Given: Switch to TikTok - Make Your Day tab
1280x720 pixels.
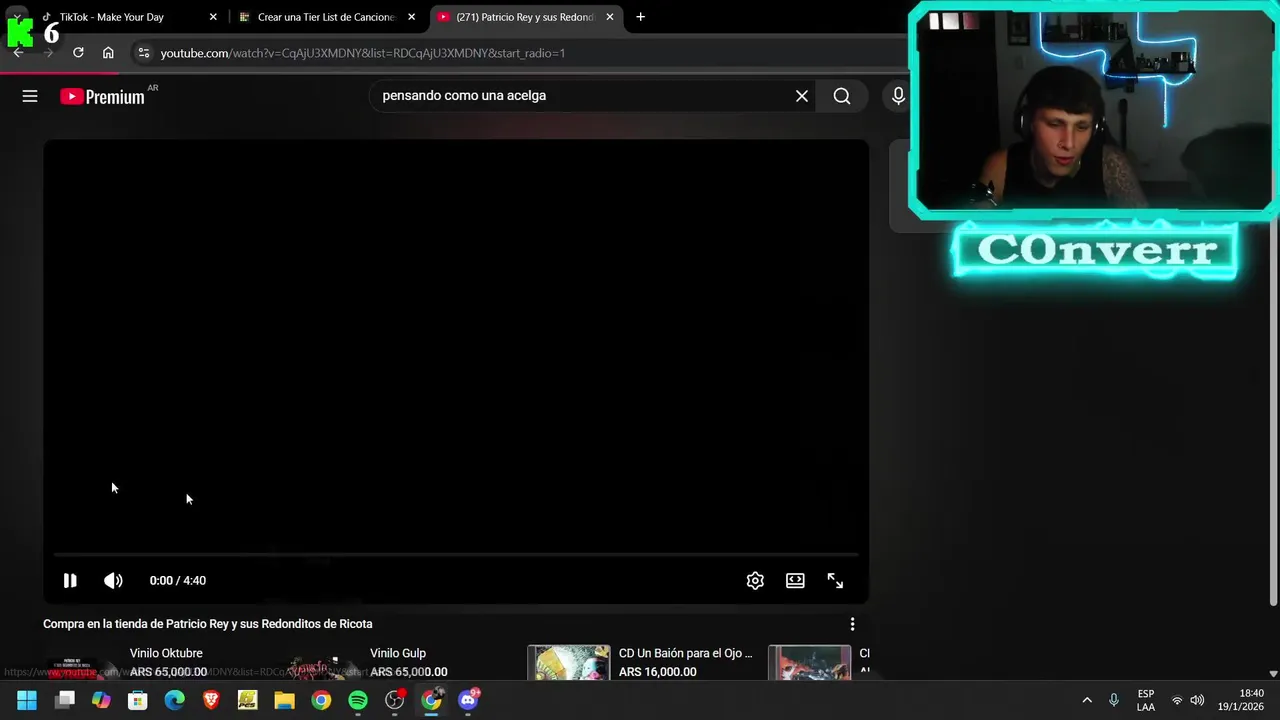Looking at the screenshot, I should pos(111,17).
